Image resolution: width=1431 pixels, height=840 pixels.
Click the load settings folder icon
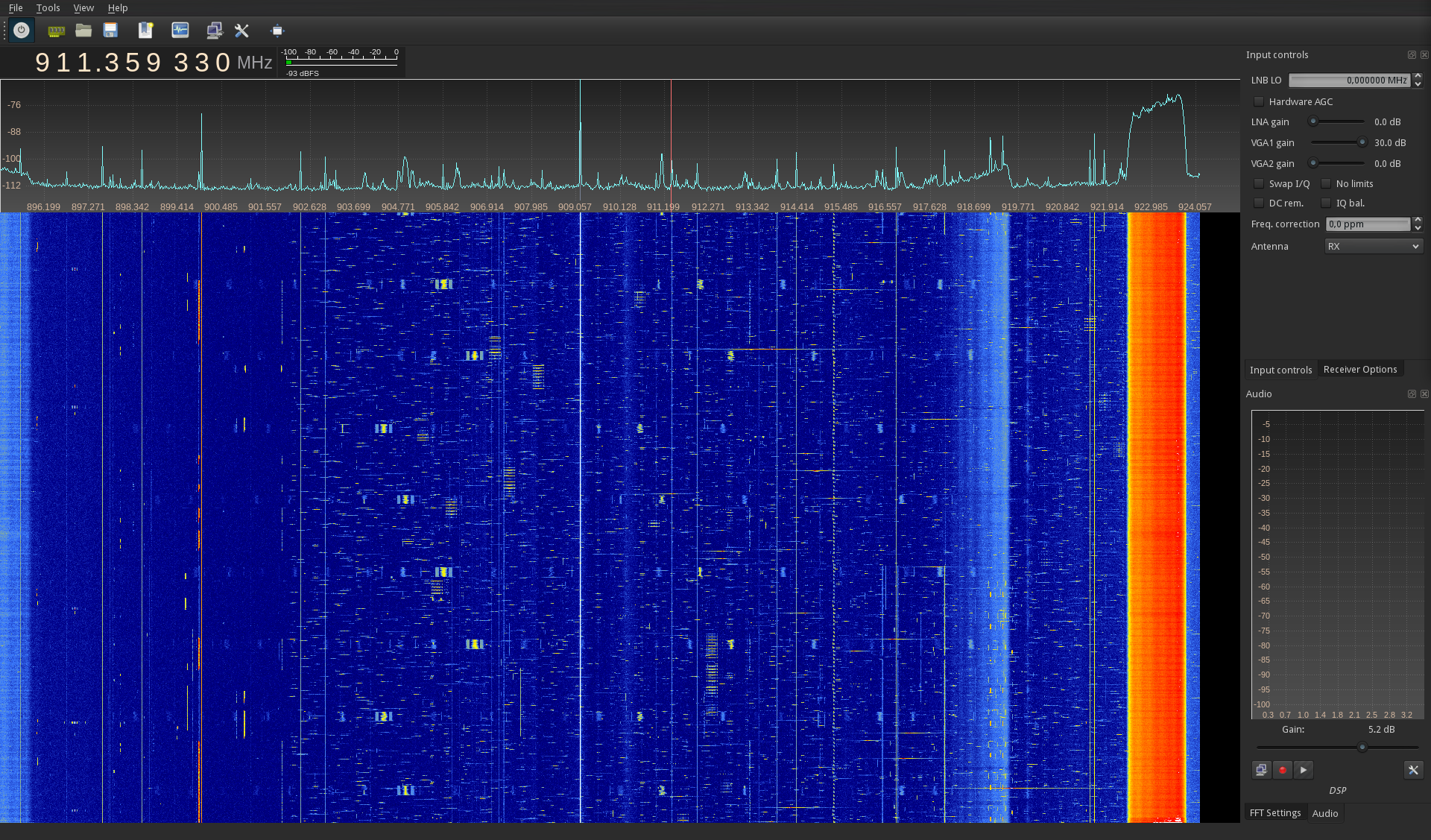(83, 31)
